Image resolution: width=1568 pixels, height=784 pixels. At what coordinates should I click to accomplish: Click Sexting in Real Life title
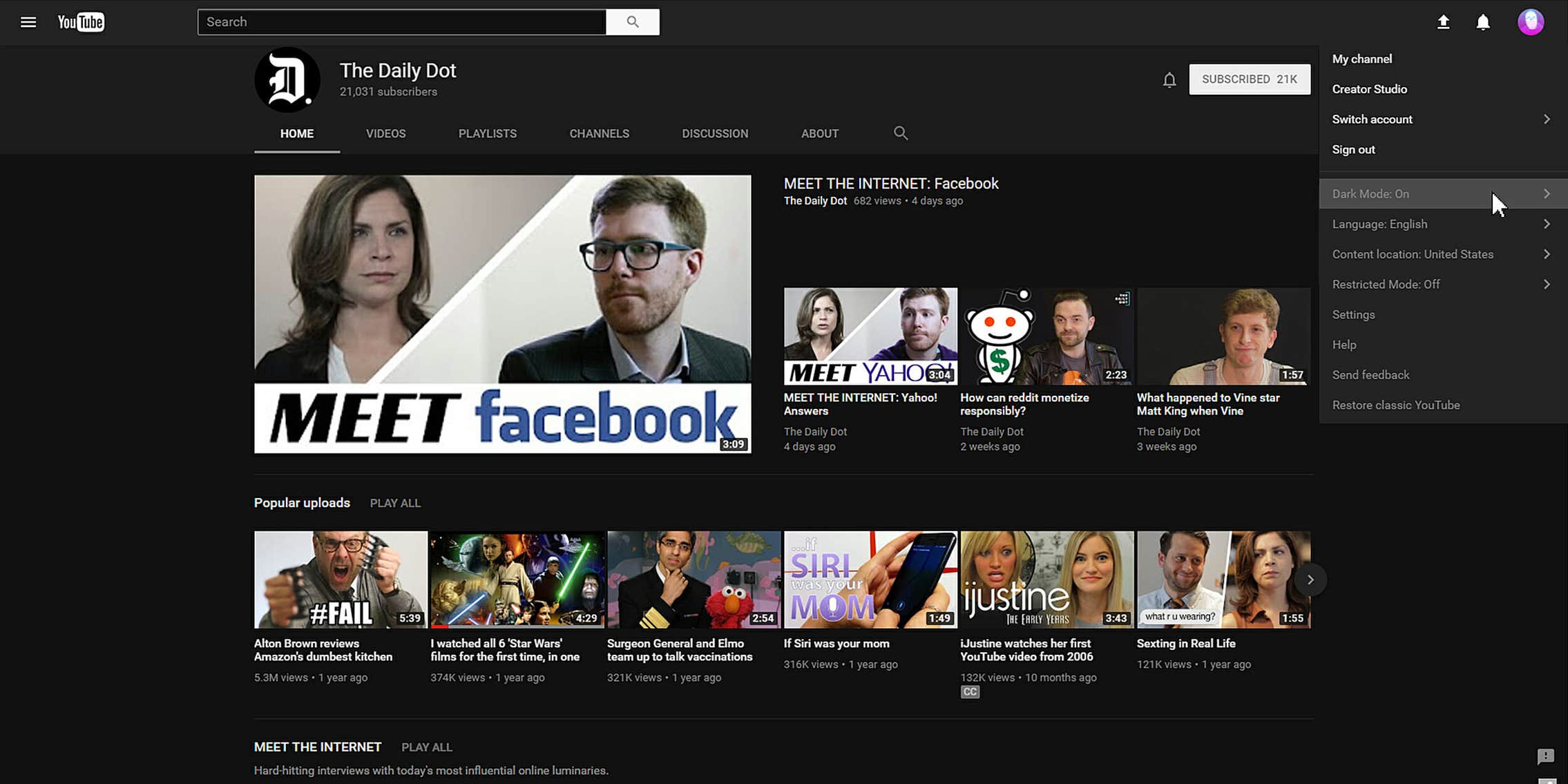1186,644
